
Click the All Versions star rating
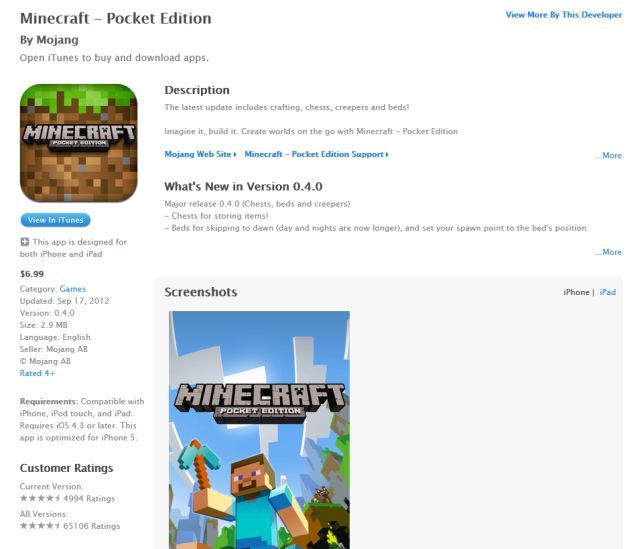[x=40, y=526]
